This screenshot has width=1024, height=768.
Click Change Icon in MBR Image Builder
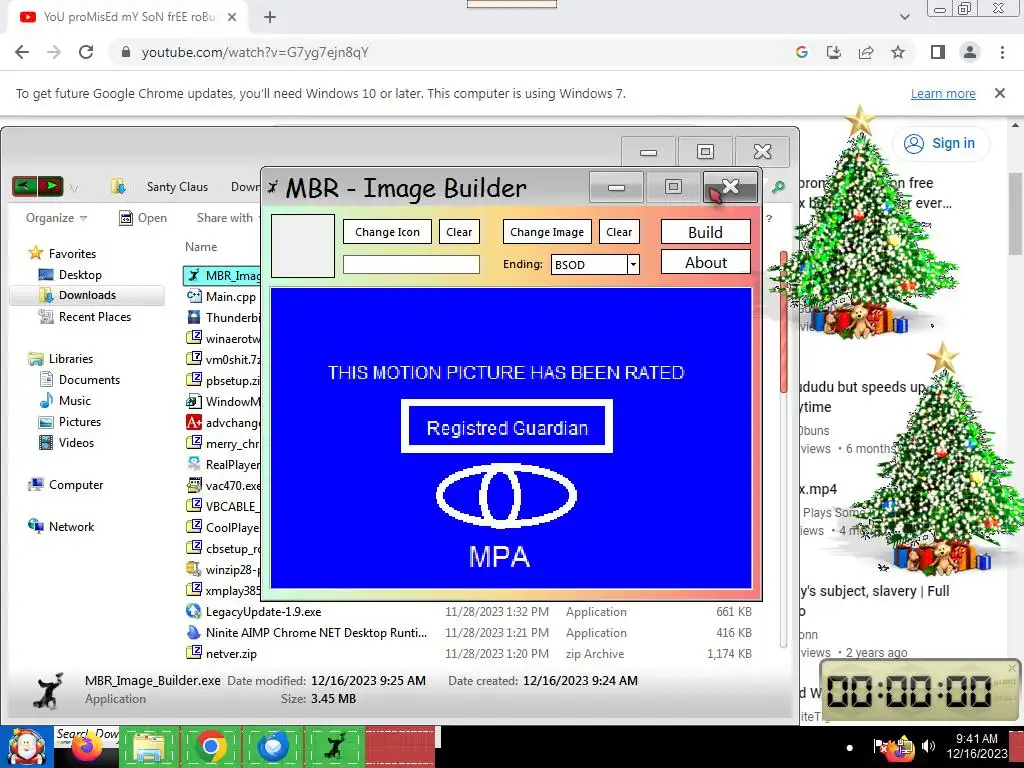click(x=387, y=232)
